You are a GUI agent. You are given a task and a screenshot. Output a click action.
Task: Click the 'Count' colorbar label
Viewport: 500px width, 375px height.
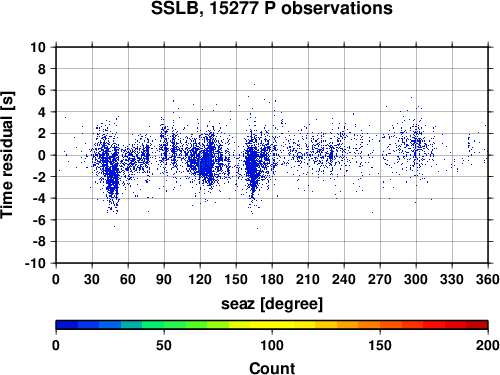272,368
